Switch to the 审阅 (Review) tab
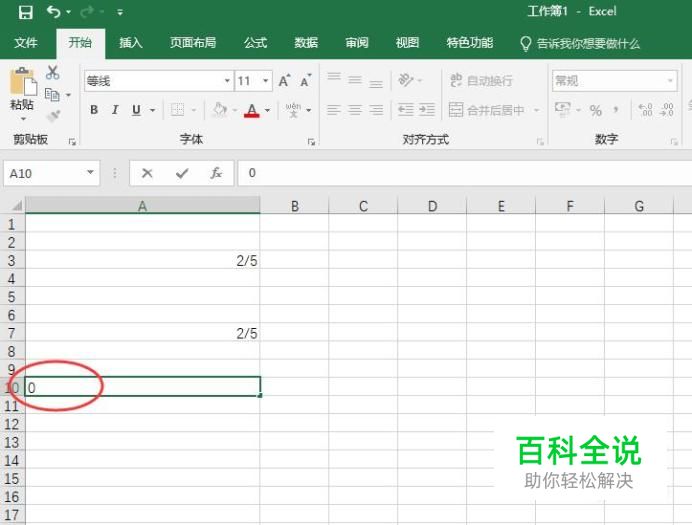The width and height of the screenshot is (692, 525). [x=357, y=43]
